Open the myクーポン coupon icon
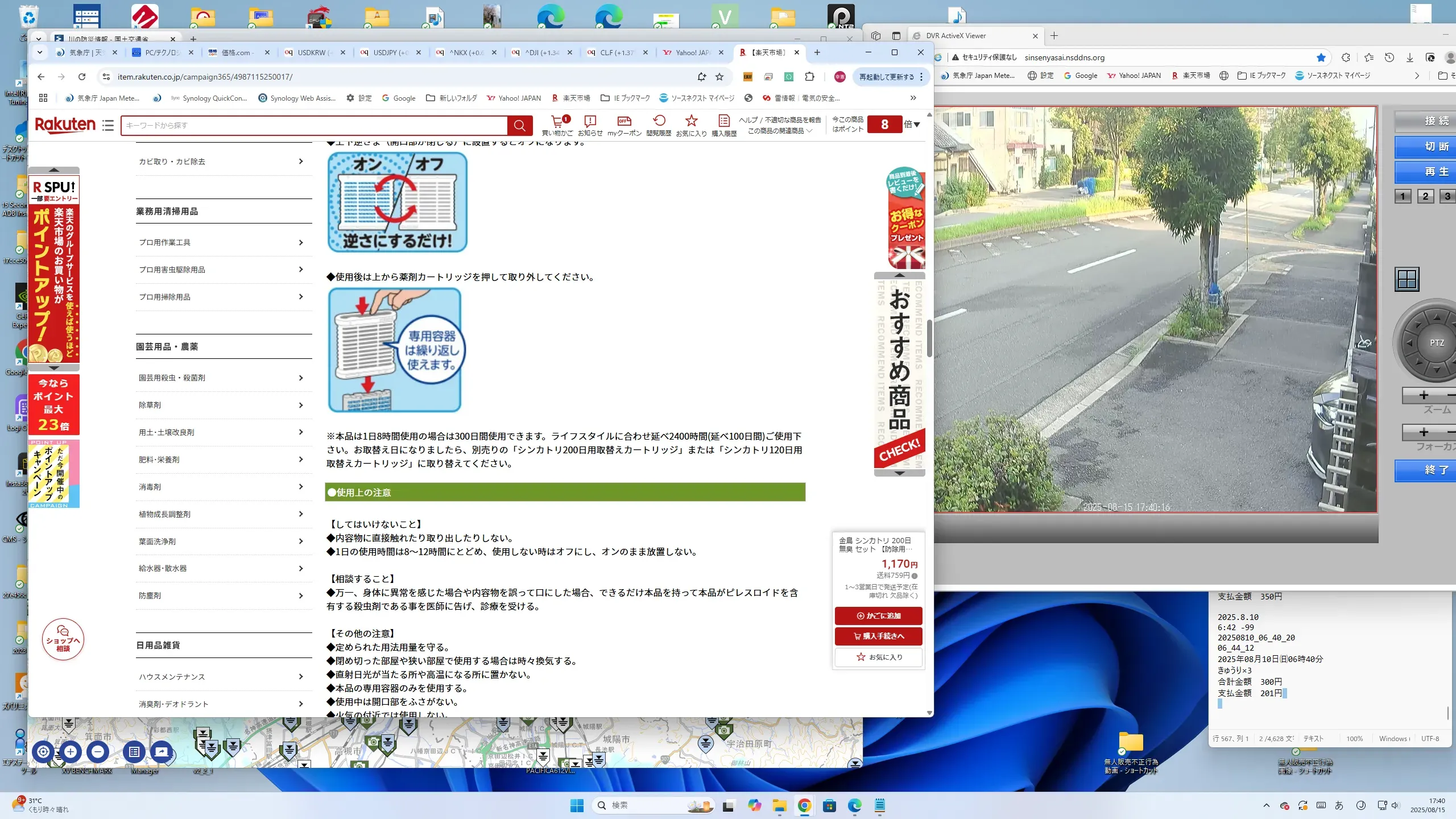Screen dimensions: 1456x819 624,122
